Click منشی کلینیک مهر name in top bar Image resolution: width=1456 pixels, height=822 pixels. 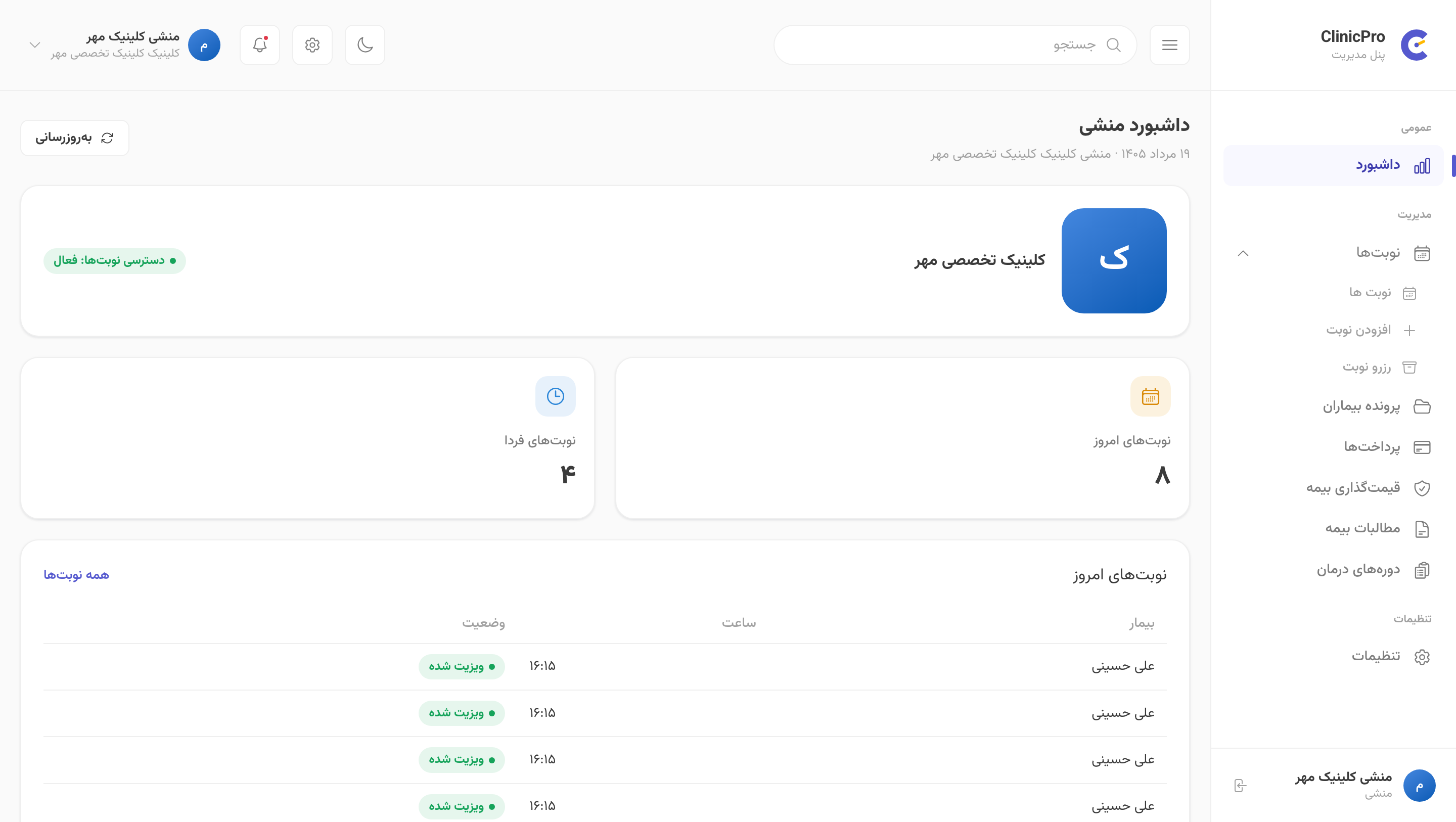click(x=133, y=37)
